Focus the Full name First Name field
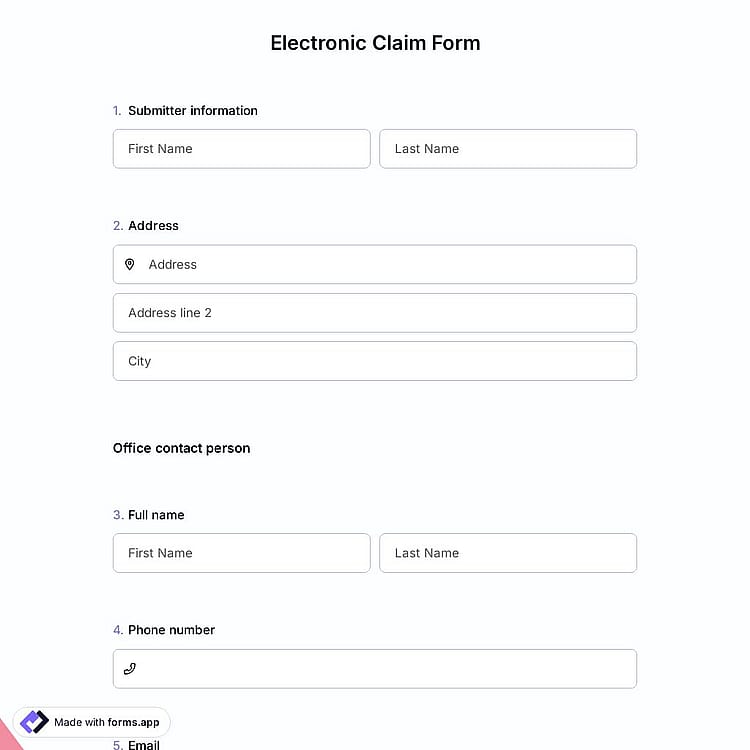The width and height of the screenshot is (750, 750). point(242,553)
